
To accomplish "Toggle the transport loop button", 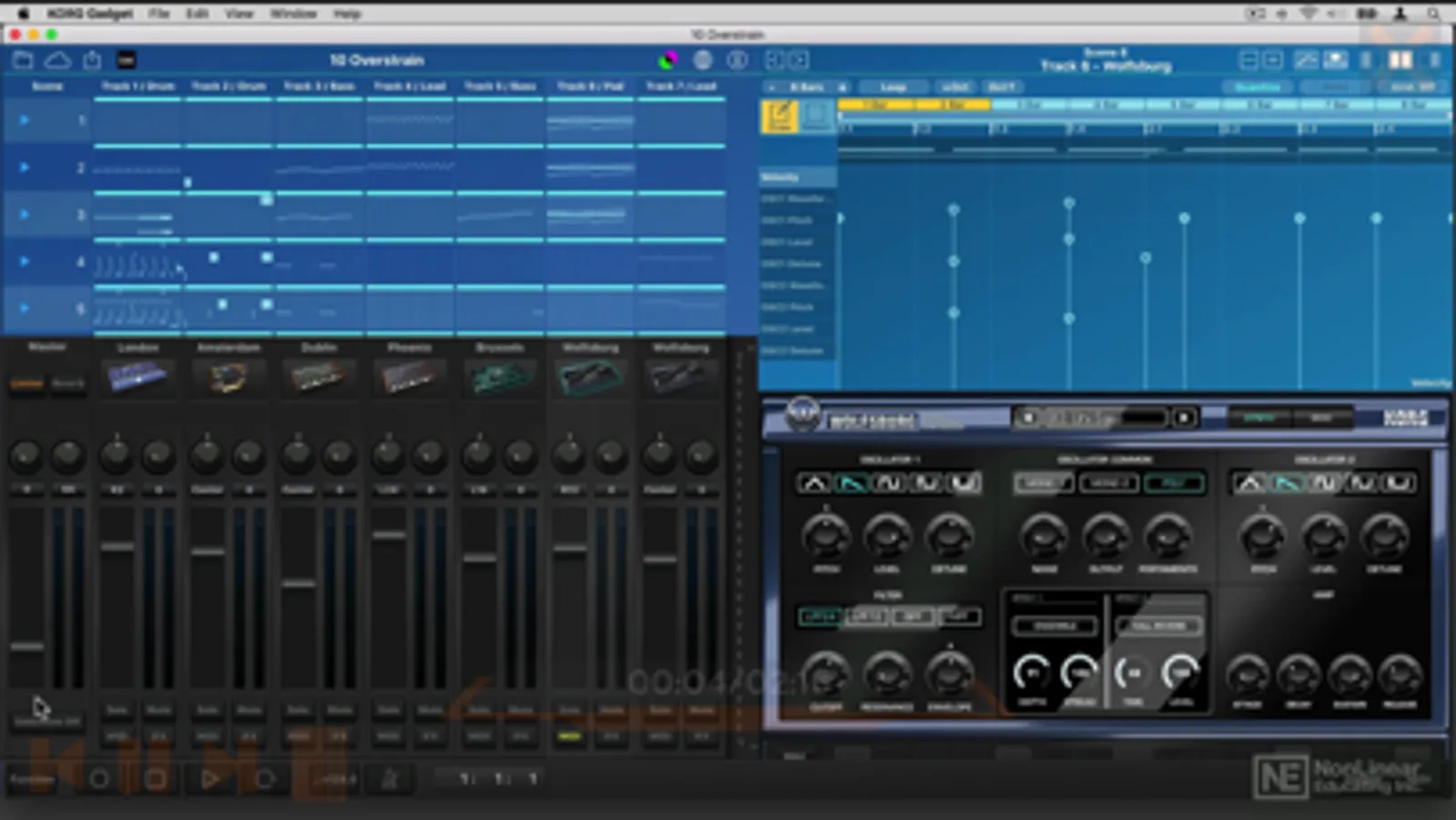I will (x=265, y=779).
